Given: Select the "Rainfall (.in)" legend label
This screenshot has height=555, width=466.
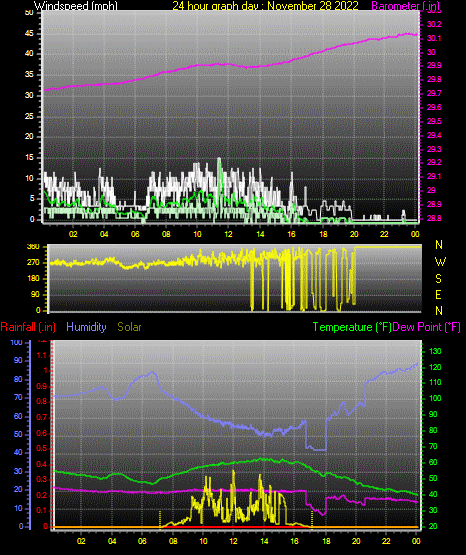Looking at the screenshot, I should (28, 327).
